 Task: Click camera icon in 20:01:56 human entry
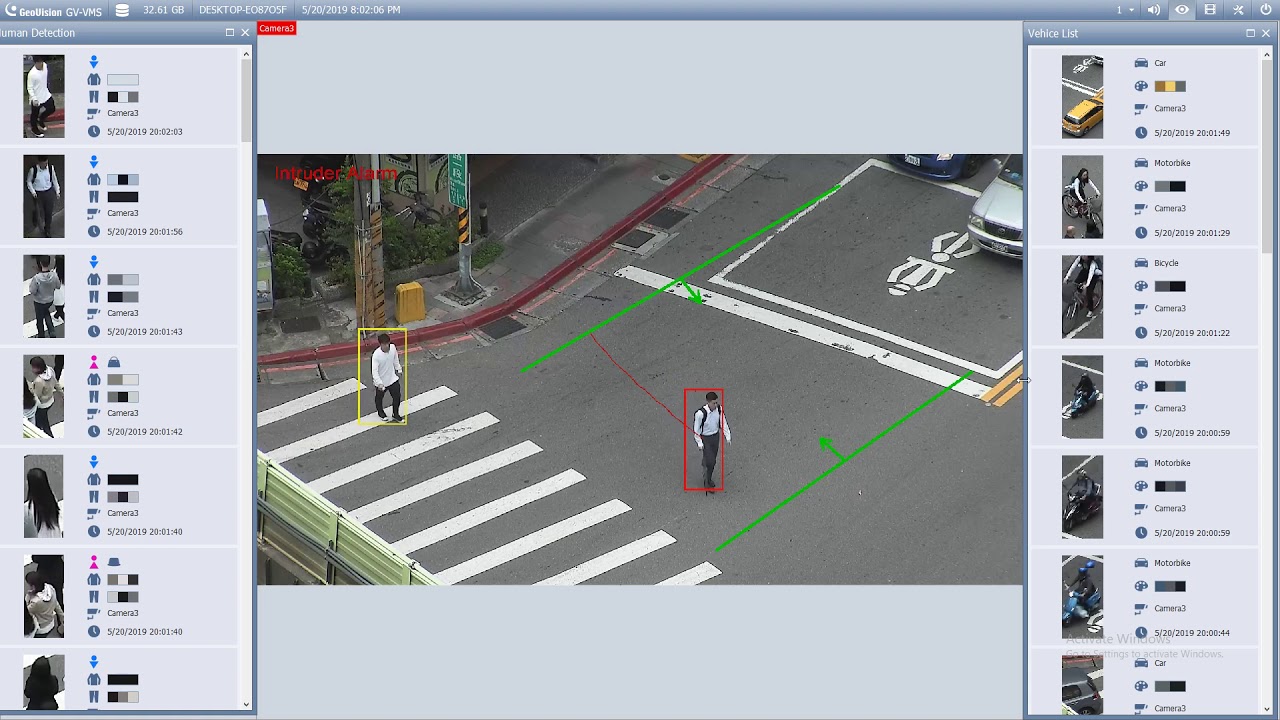click(94, 213)
